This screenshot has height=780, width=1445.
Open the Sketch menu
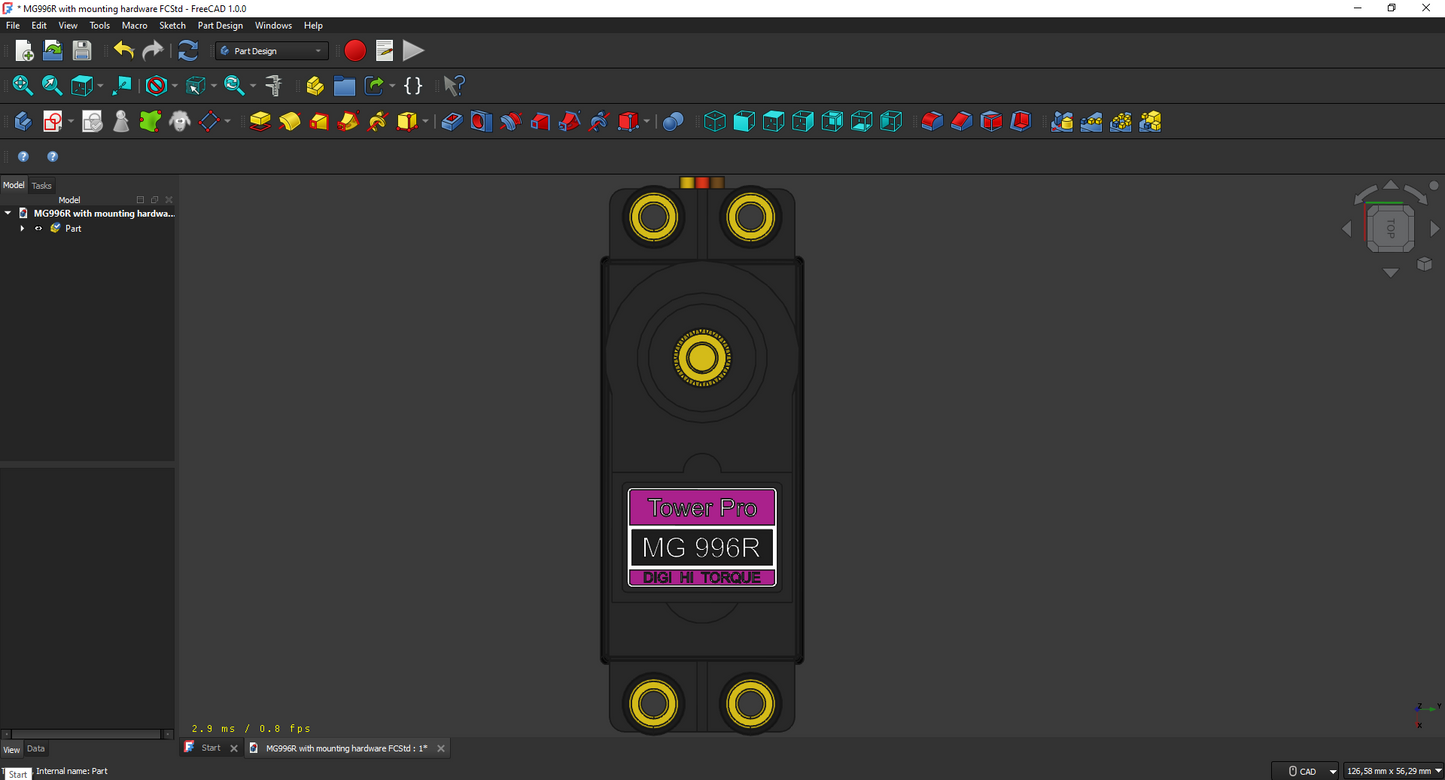172,25
